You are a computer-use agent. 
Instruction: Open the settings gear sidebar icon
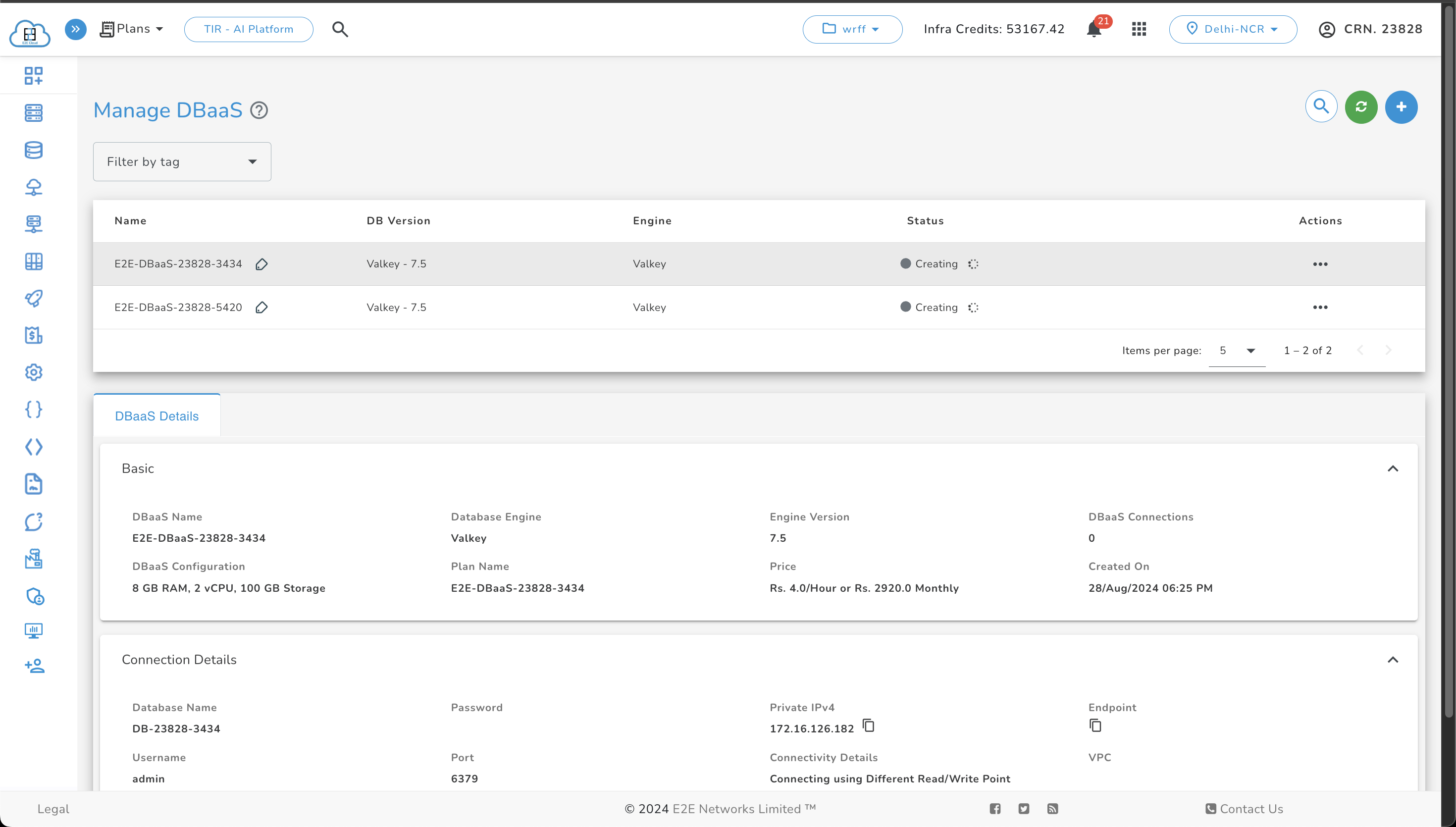[x=34, y=372]
